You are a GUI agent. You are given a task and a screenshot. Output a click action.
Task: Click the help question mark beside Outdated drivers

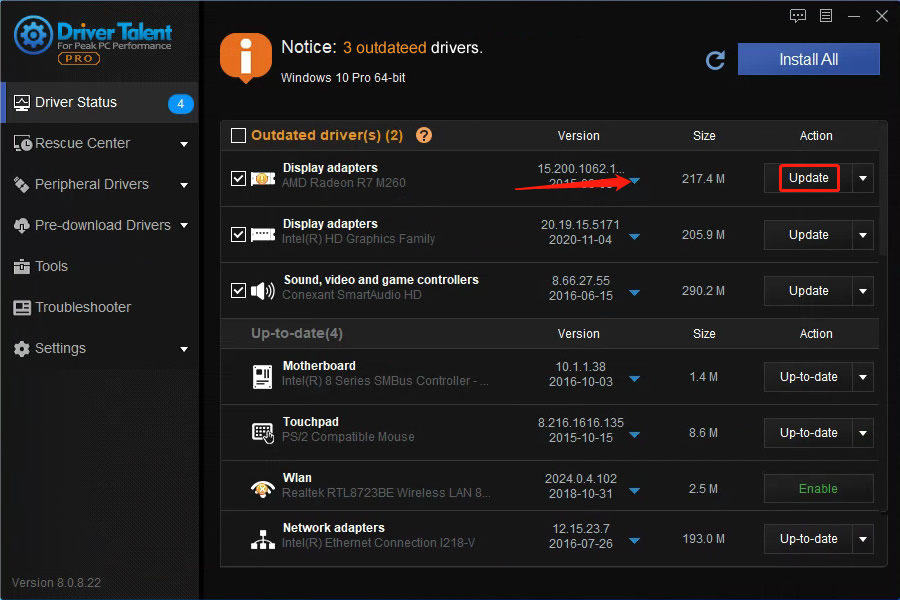click(424, 136)
